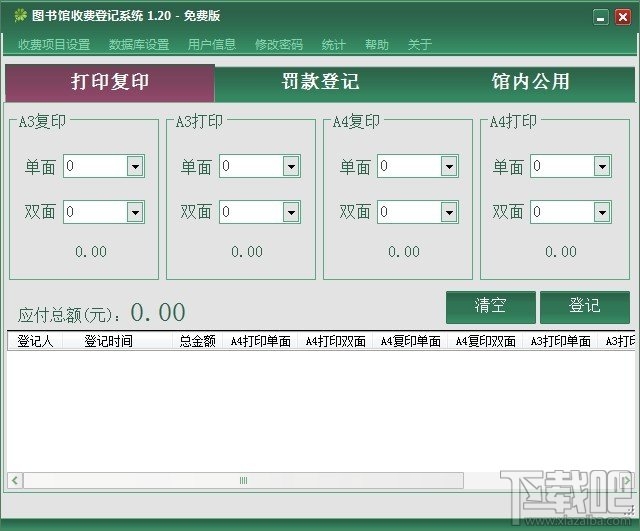Open the 数据库设置 menu
Screen dimensions: 640x531
click(139, 44)
